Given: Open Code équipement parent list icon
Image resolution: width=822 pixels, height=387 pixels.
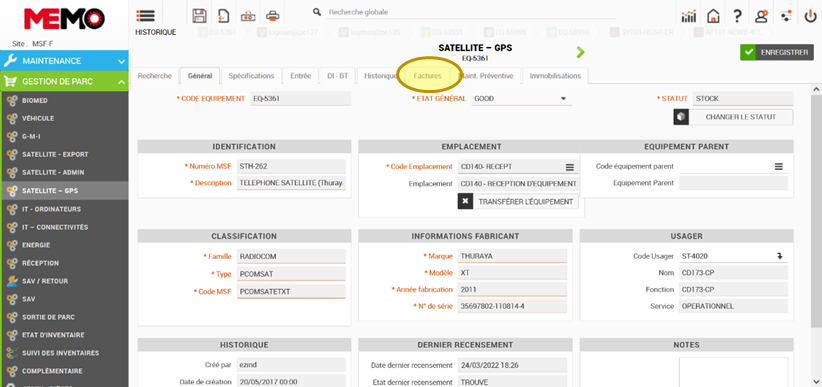Looking at the screenshot, I should (779, 167).
